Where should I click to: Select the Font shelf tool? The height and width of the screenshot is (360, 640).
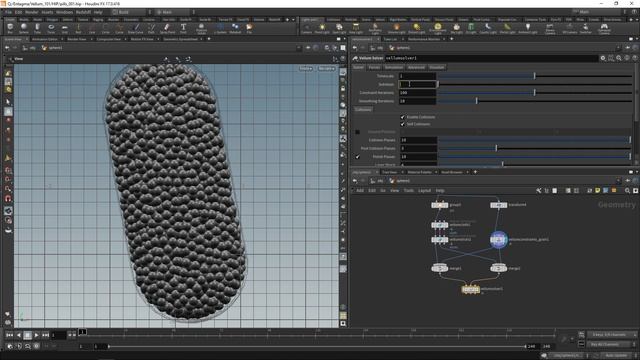pyautogui.click(x=183, y=28)
